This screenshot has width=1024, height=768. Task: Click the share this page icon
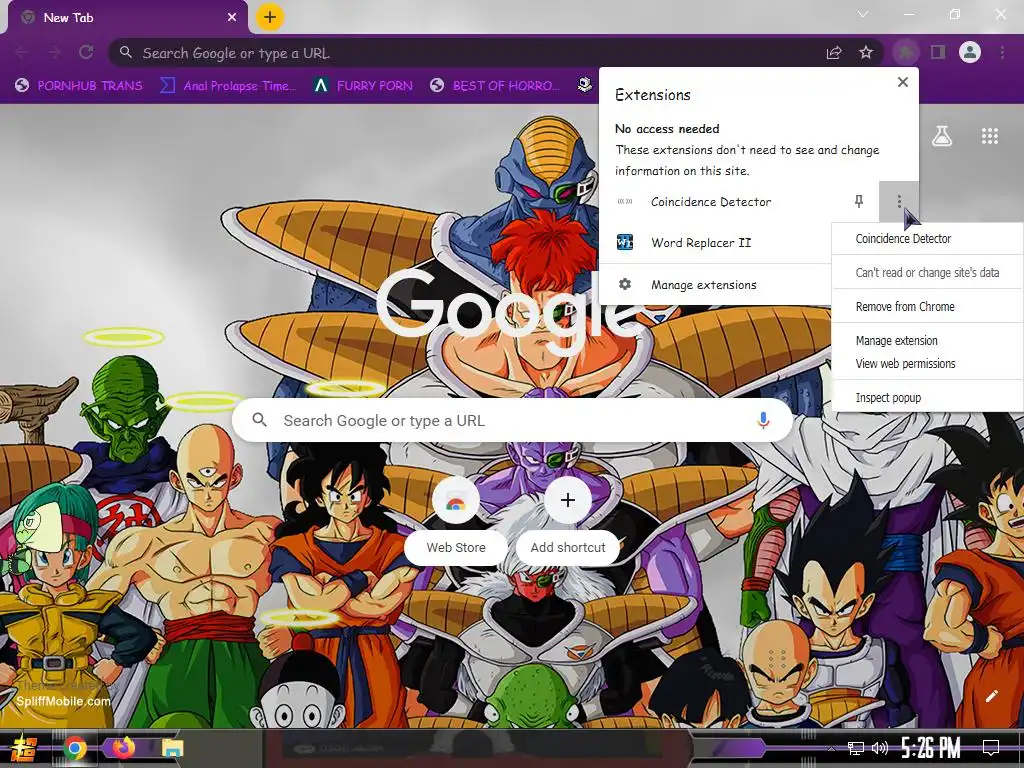pyautogui.click(x=834, y=52)
